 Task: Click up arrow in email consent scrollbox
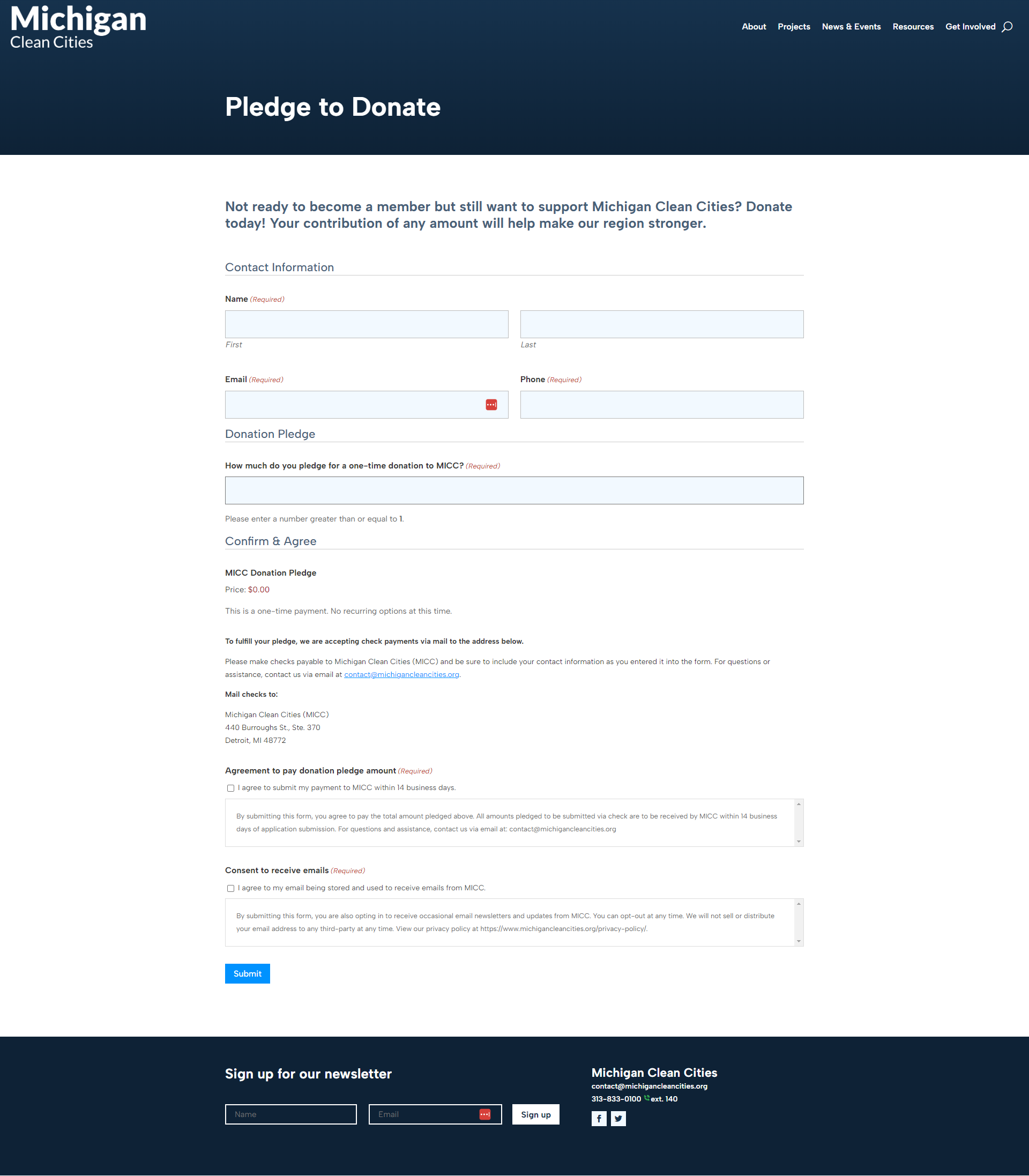click(798, 904)
